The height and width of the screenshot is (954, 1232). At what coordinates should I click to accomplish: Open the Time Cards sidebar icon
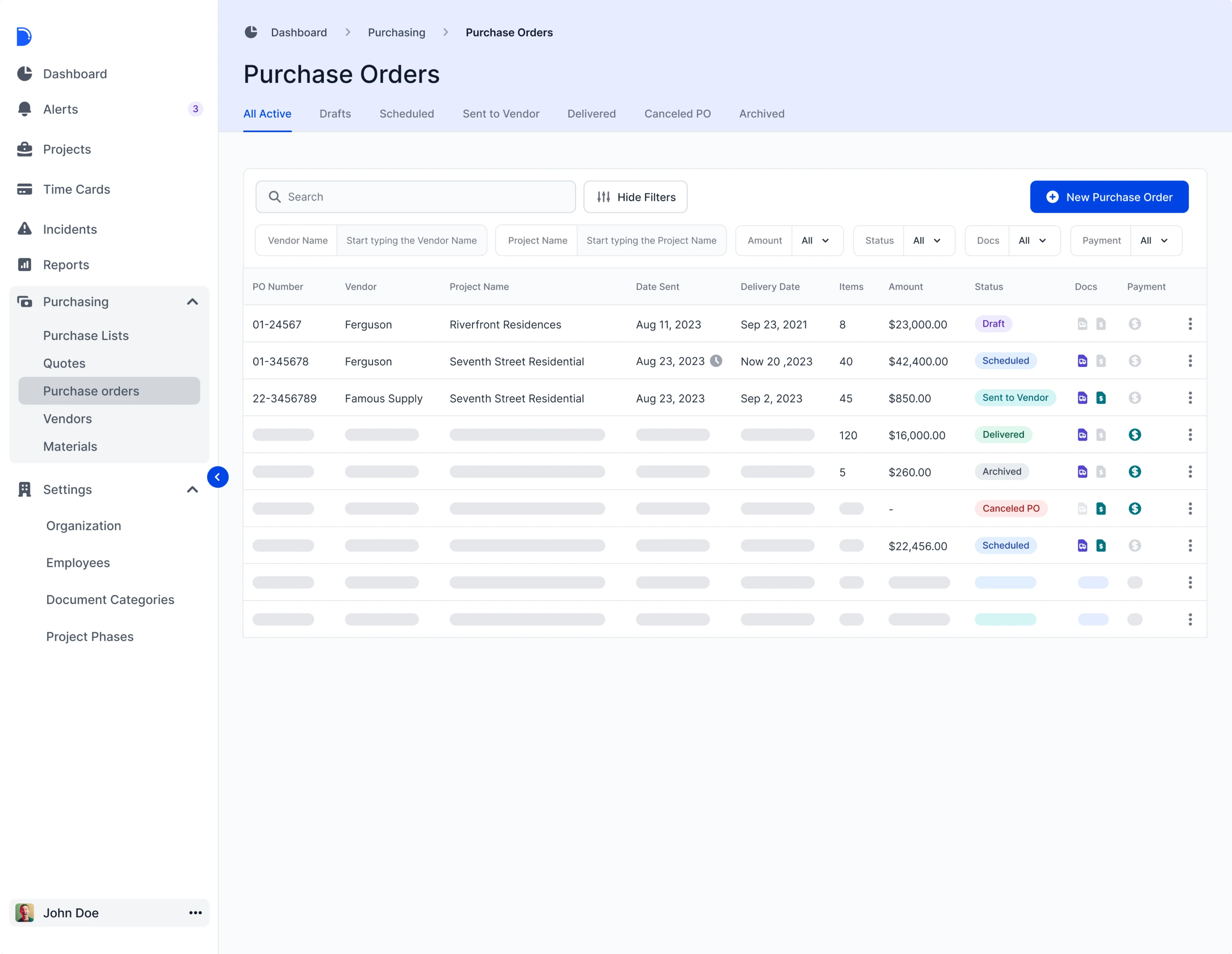24,189
